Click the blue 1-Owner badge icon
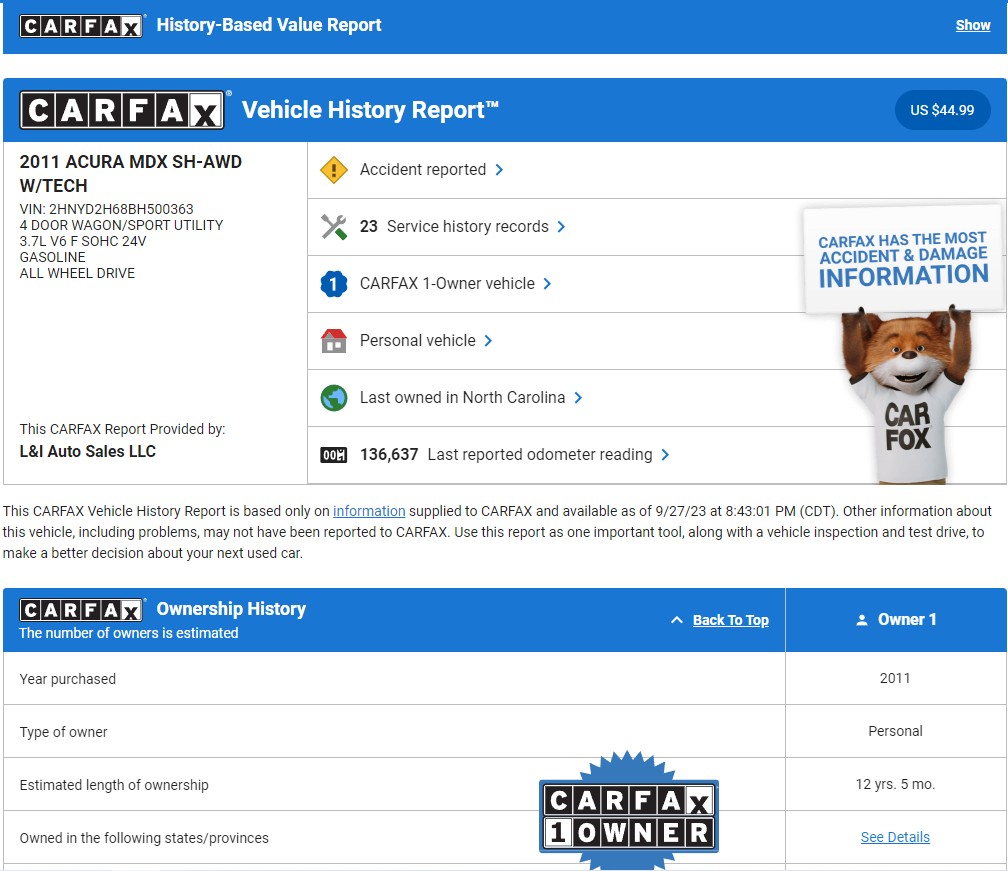 coord(334,283)
